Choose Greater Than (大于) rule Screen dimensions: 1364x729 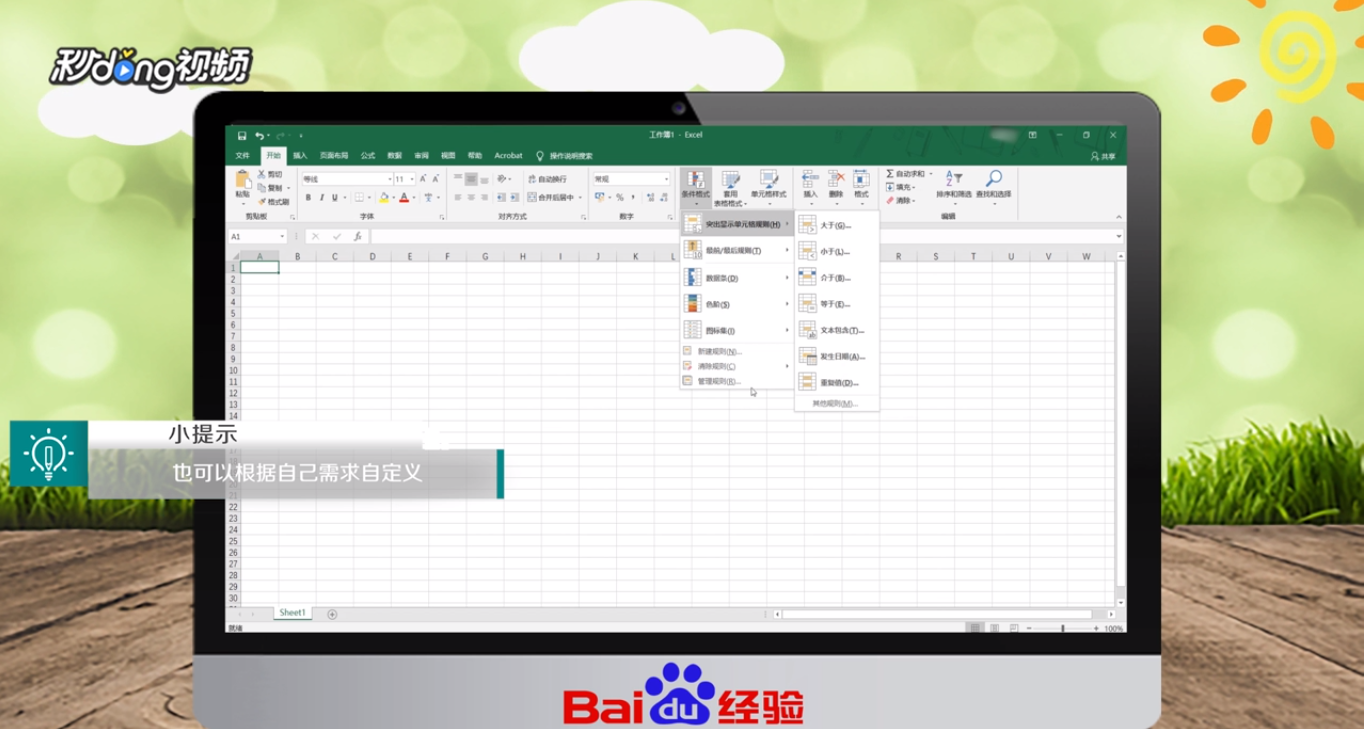coord(837,226)
